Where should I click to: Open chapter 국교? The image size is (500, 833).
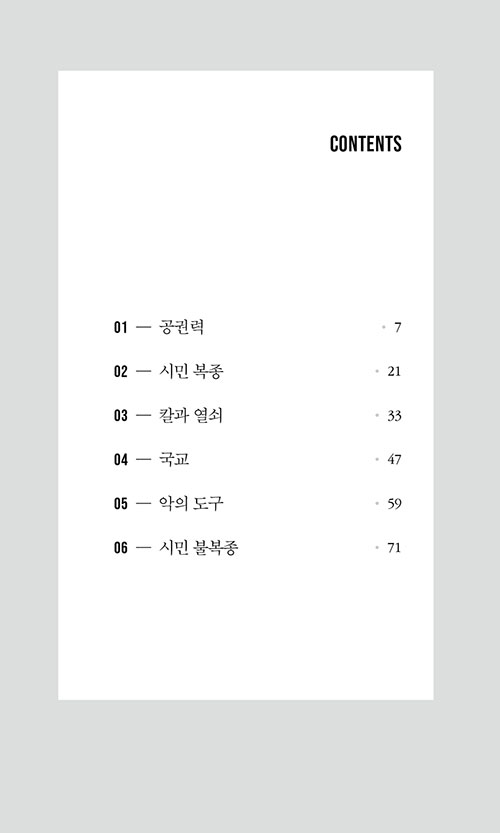pyautogui.click(x=174, y=458)
